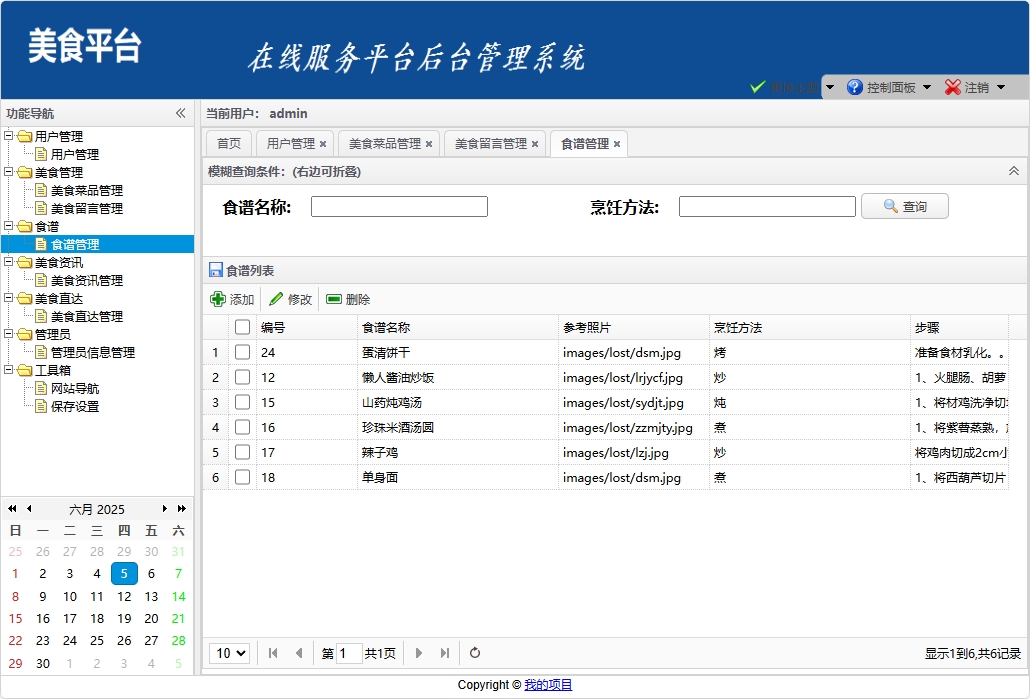Click the 查询 search button

point(904,206)
